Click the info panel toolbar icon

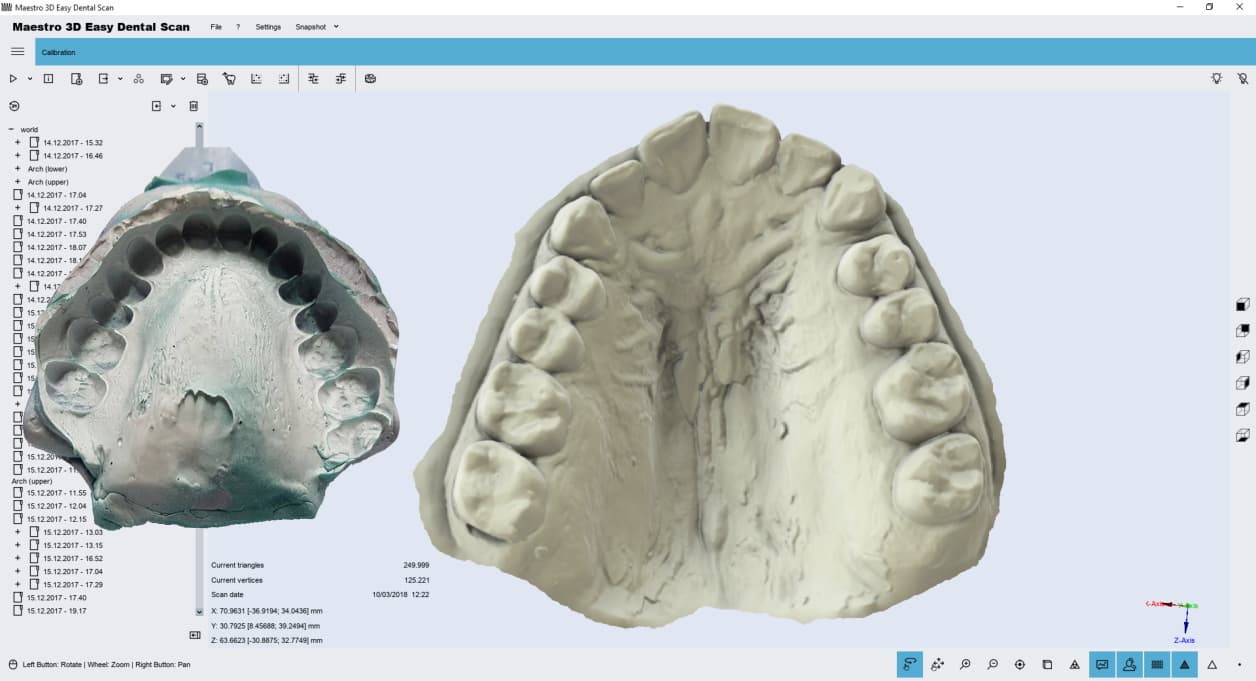point(48,78)
